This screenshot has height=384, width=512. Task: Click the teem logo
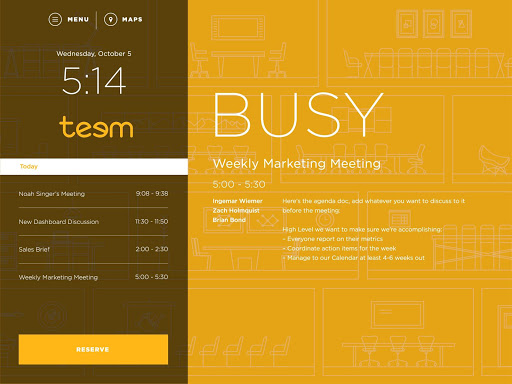pos(96,127)
